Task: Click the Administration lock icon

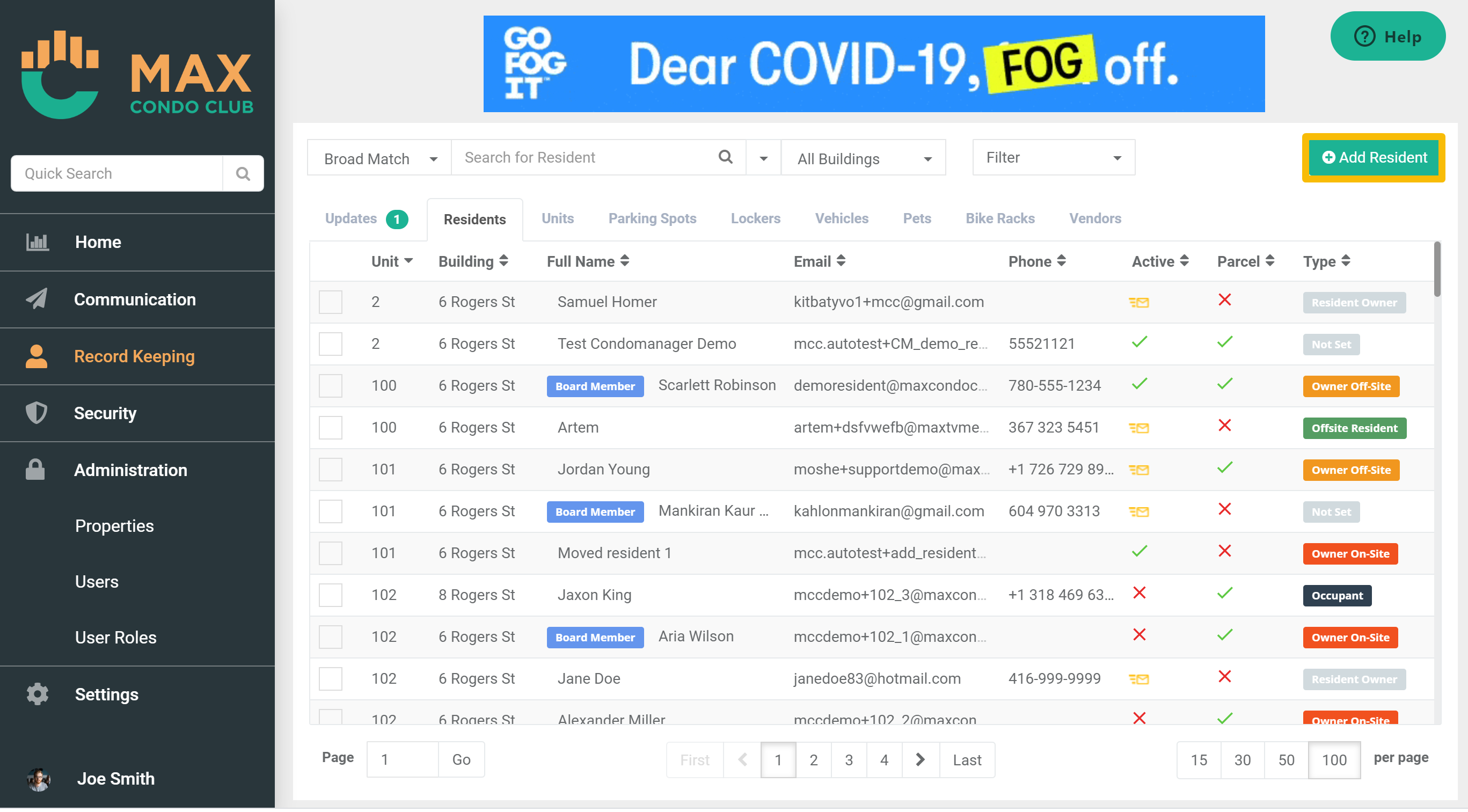Action: point(35,471)
